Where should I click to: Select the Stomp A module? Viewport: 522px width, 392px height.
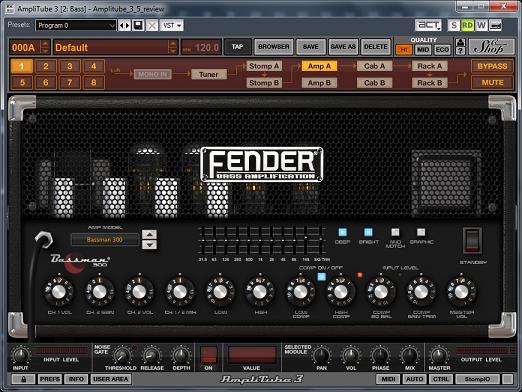coord(264,66)
